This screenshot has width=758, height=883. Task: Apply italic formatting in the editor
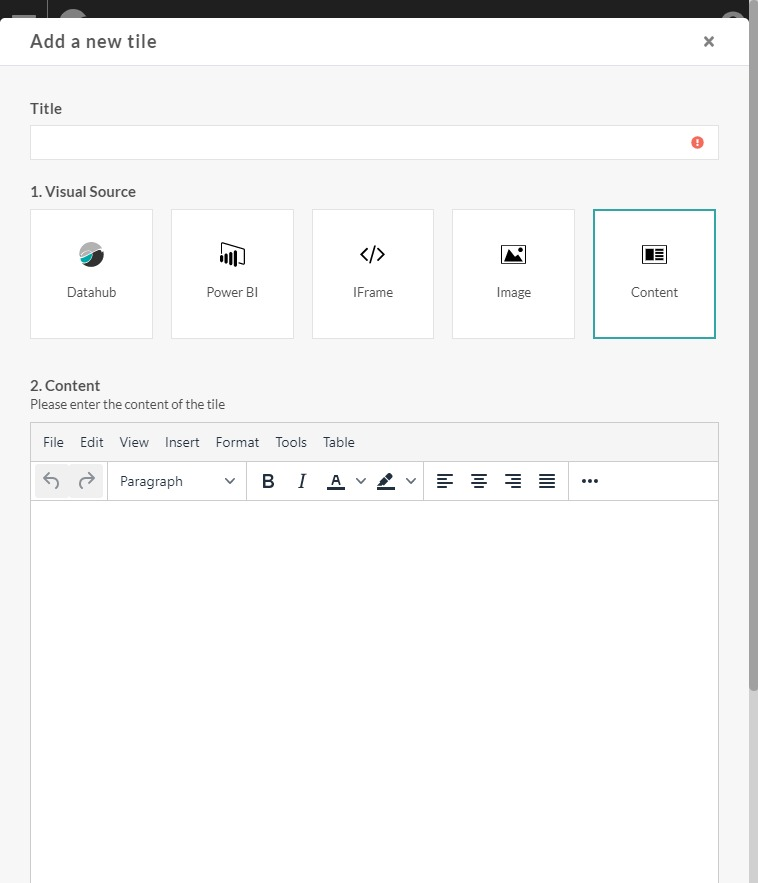click(x=302, y=481)
